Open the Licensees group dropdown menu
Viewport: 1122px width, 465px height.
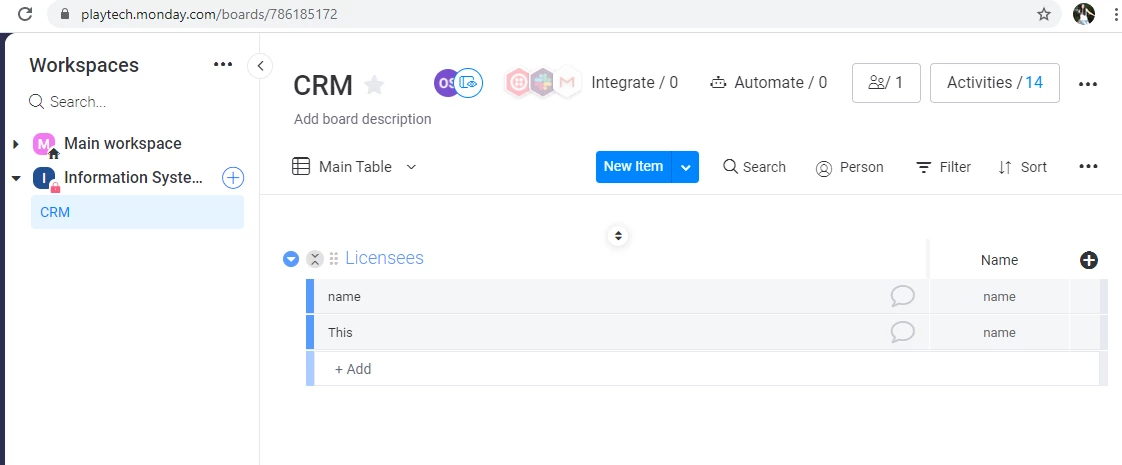(x=291, y=259)
